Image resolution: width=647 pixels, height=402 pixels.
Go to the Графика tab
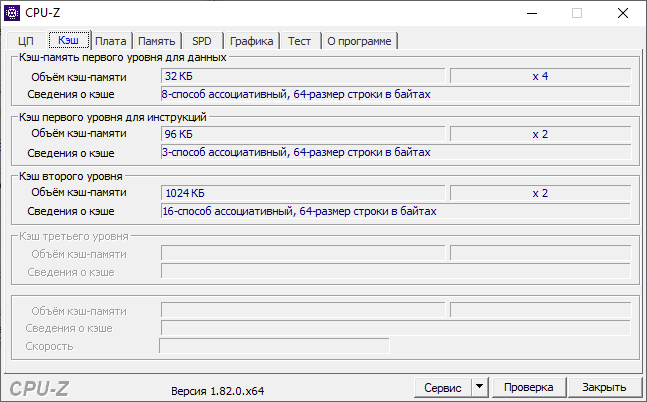point(251,41)
